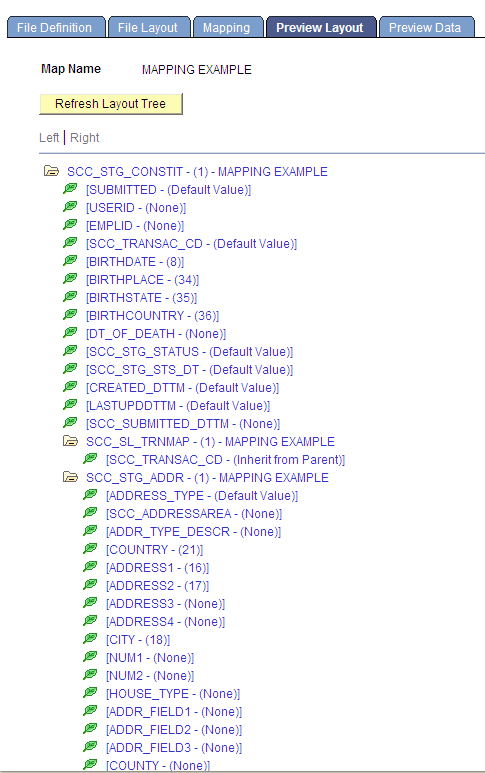Select [BIRTHPLACE - (34)] field link
Viewport: 485px width, 773px height.
pos(142,280)
